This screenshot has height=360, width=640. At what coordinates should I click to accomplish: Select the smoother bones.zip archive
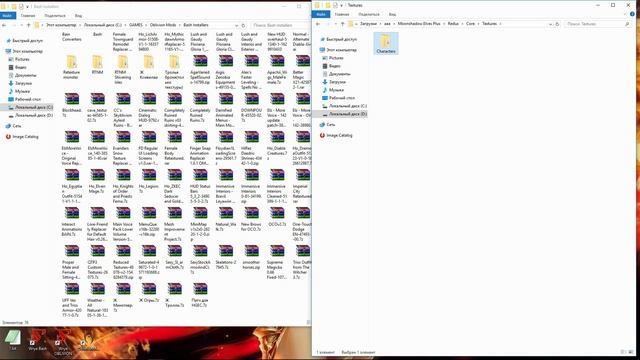pos(251,257)
